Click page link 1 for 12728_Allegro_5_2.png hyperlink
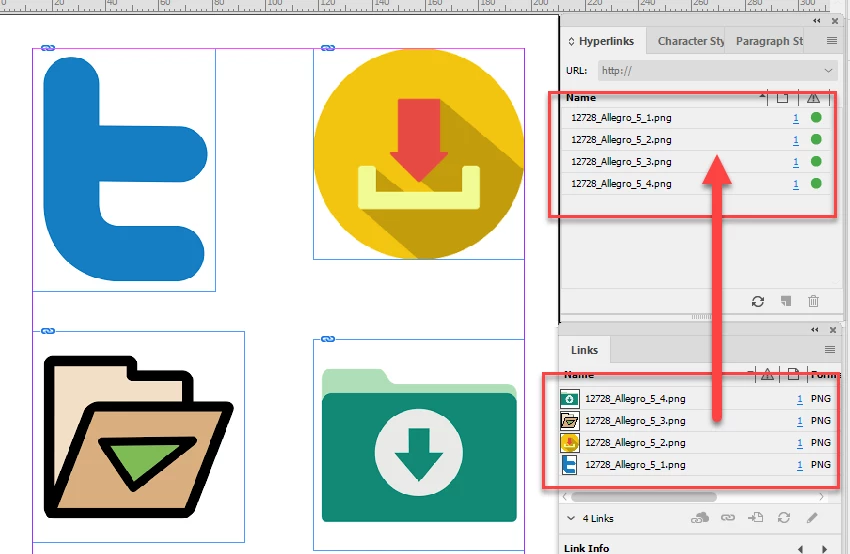This screenshot has height=554, width=850. [796, 140]
